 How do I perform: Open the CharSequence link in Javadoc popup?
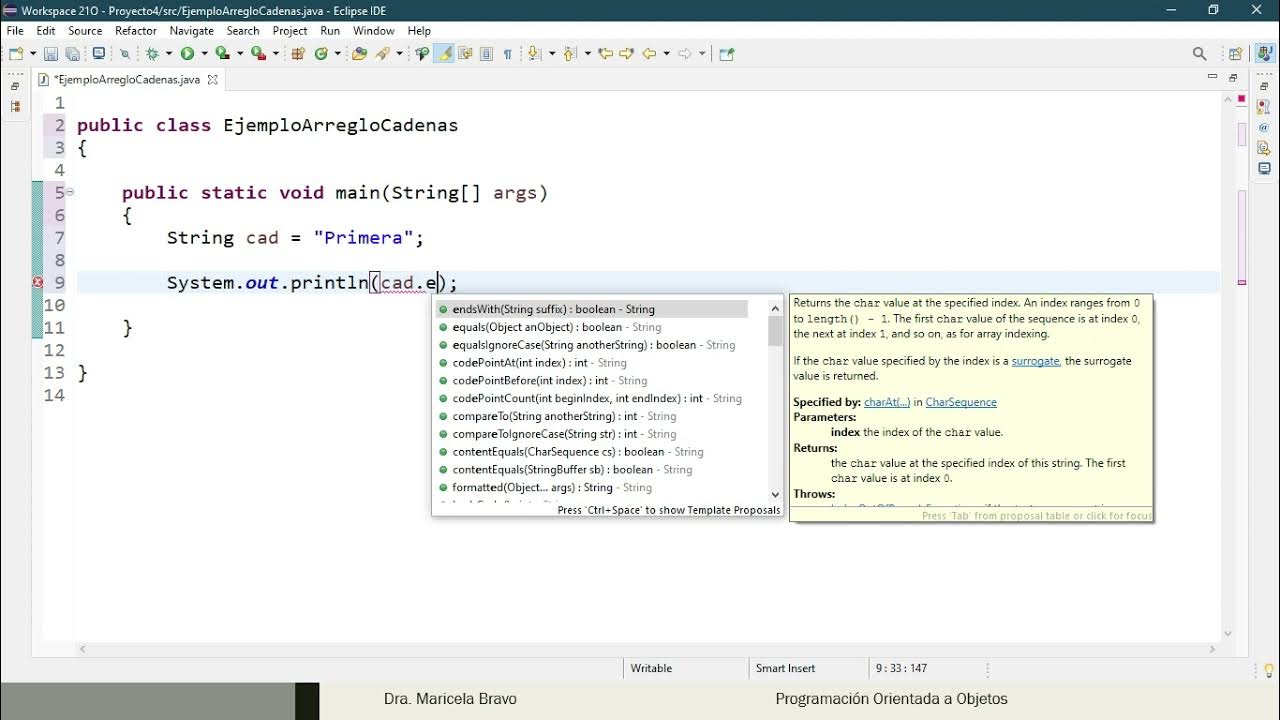tap(961, 402)
